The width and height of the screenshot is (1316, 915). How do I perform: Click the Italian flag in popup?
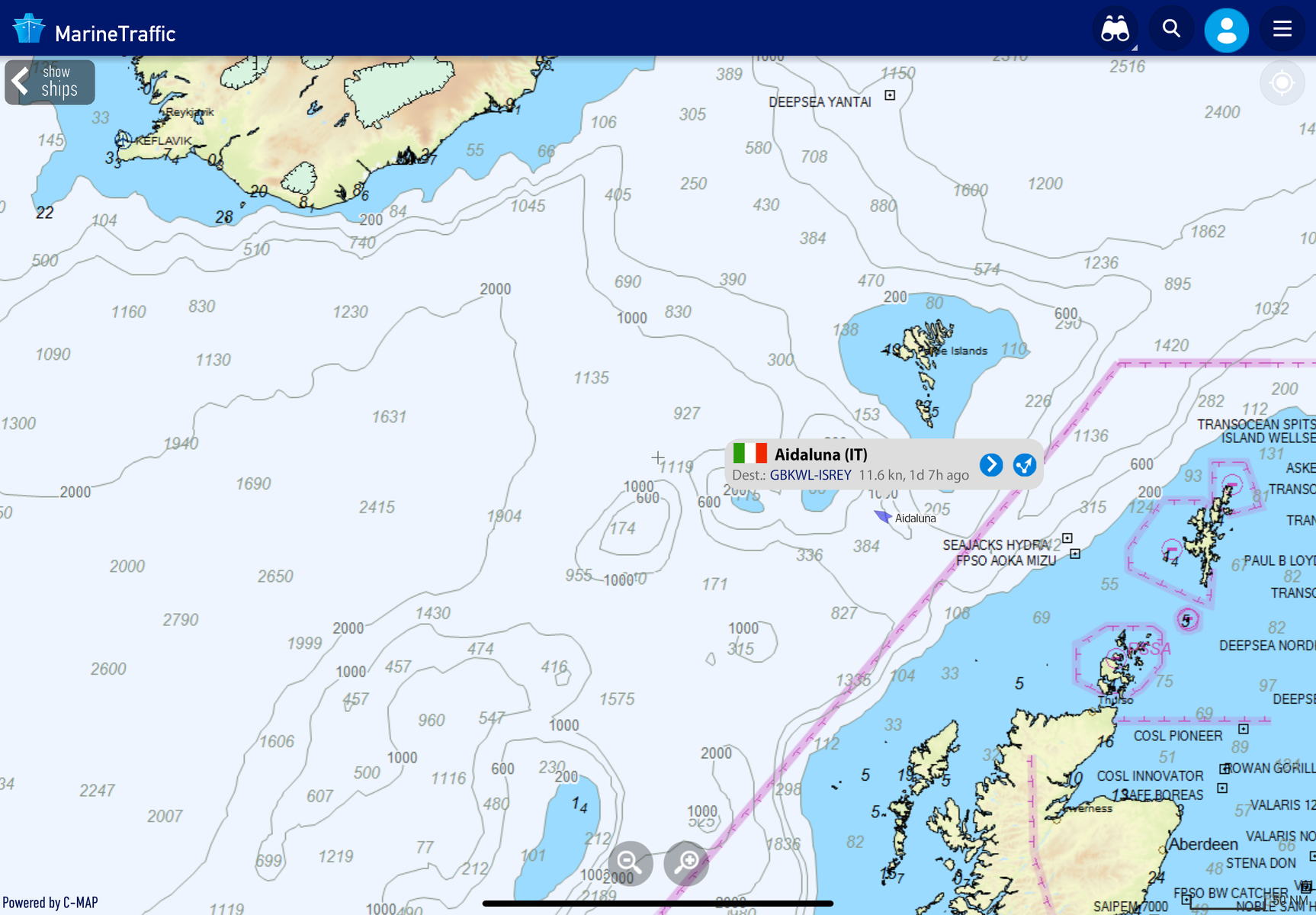point(749,454)
